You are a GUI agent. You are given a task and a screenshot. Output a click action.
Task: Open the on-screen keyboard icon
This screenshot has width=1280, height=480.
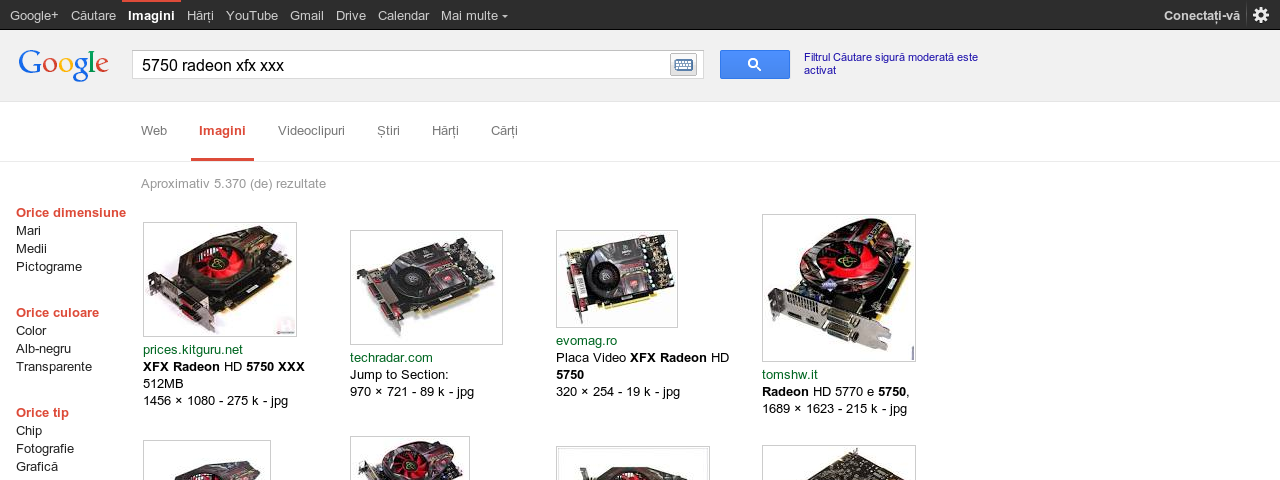[x=684, y=65]
